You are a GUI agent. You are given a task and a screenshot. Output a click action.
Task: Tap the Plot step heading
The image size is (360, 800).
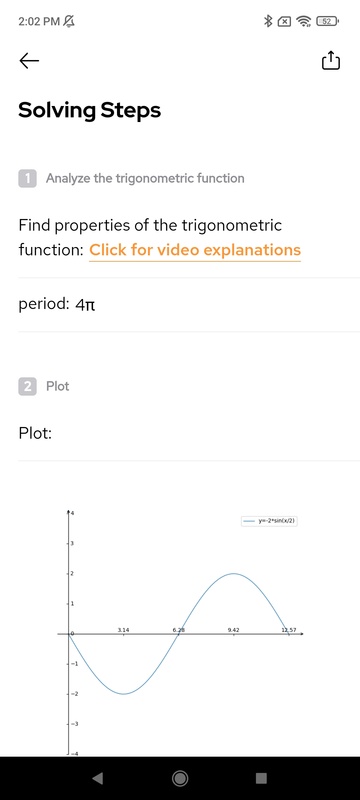pyautogui.click(x=58, y=386)
